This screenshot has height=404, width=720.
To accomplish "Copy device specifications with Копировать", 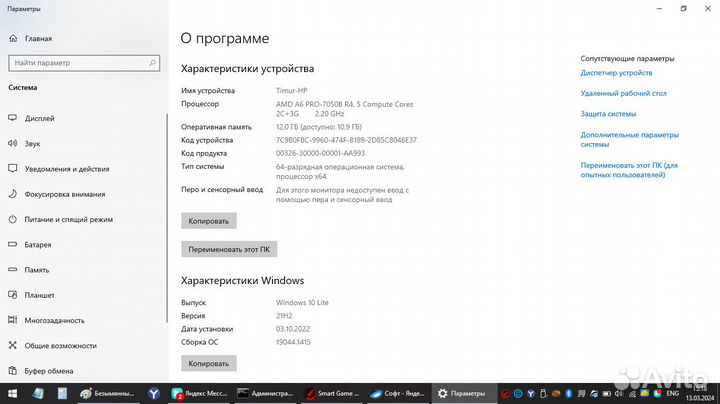I will [208, 221].
